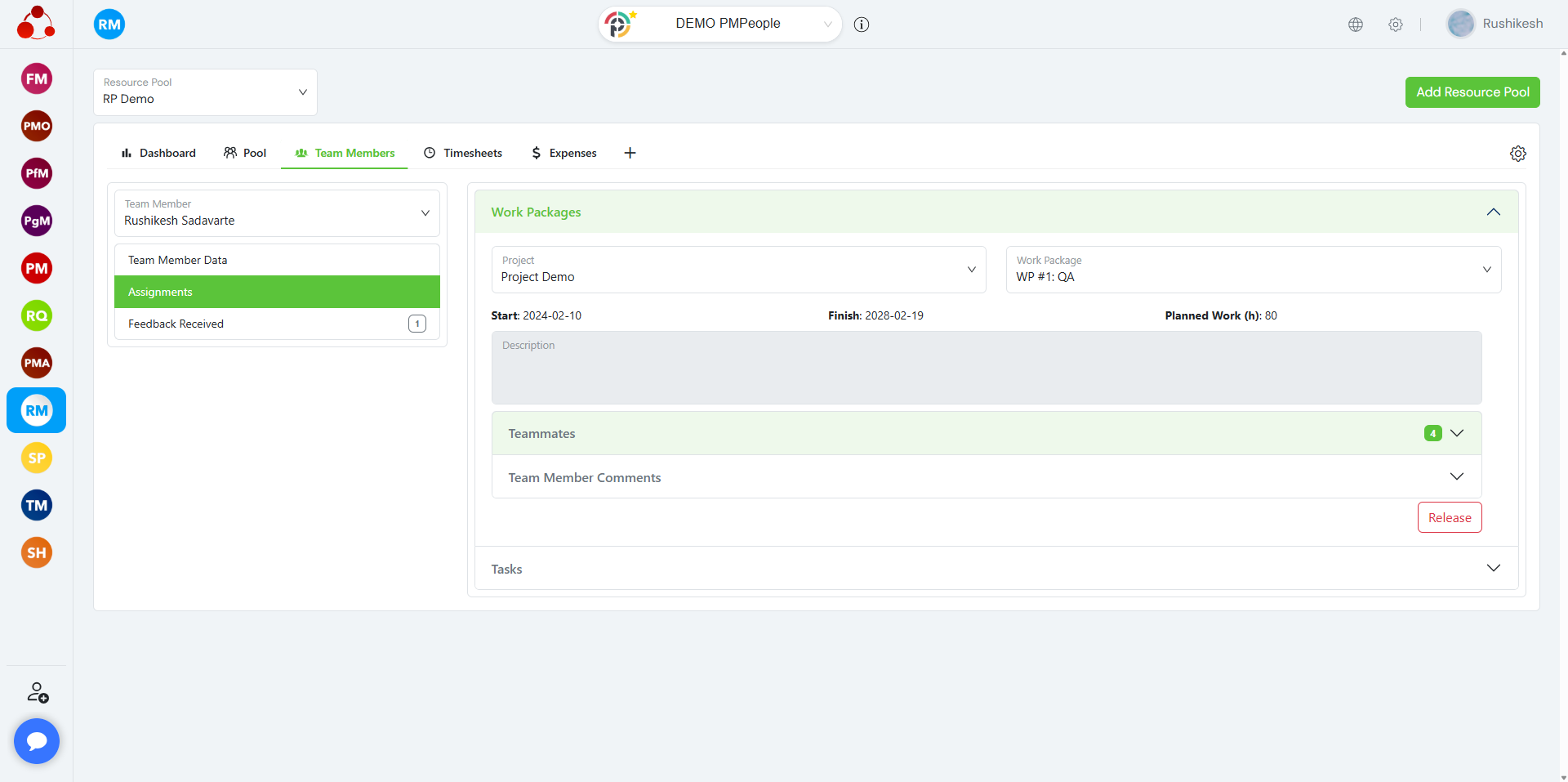This screenshot has width=1568, height=782.
Task: Select the RM module in sidebar
Action: [37, 411]
